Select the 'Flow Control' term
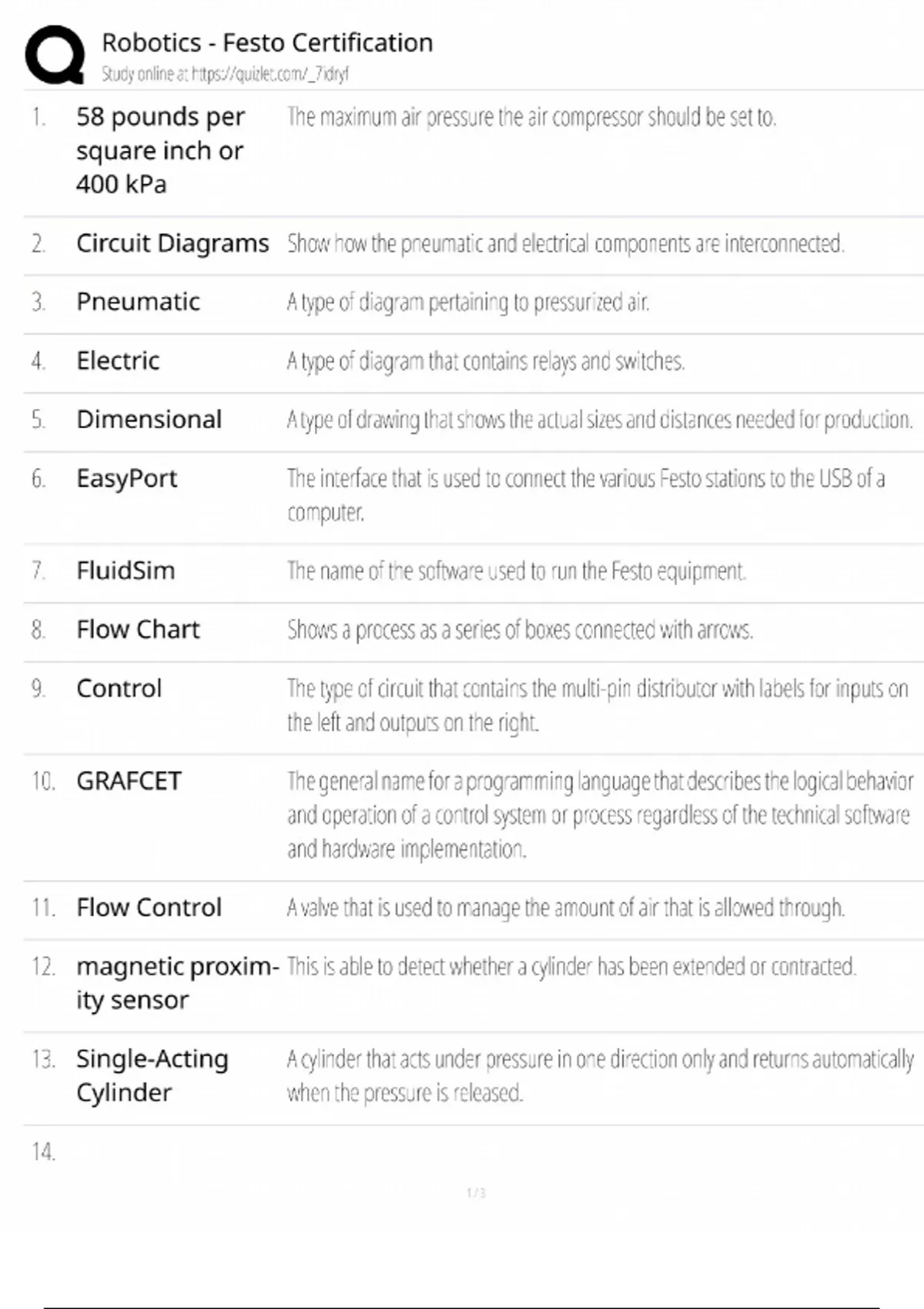 click(149, 907)
